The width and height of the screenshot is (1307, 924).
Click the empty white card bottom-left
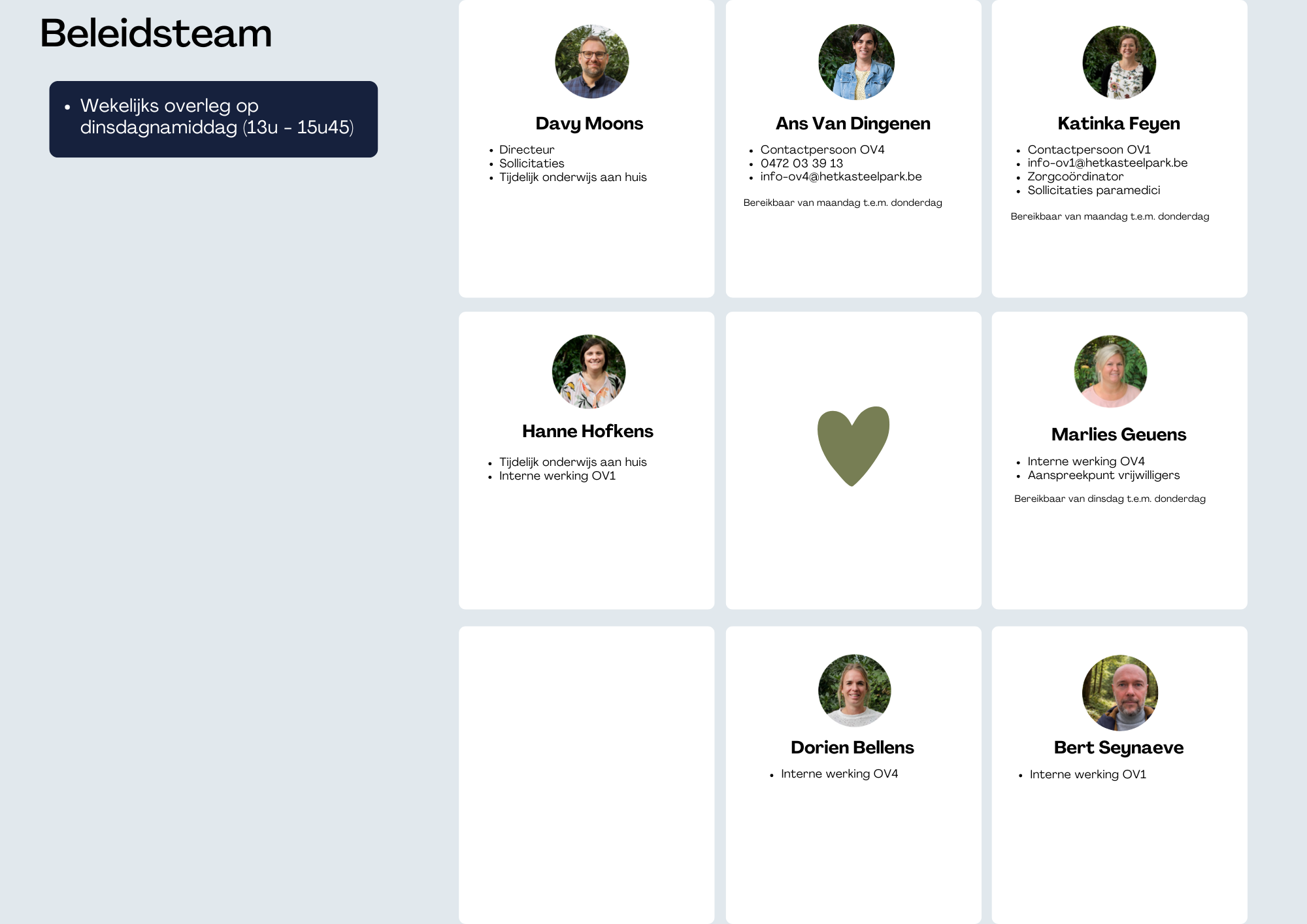coord(586,774)
